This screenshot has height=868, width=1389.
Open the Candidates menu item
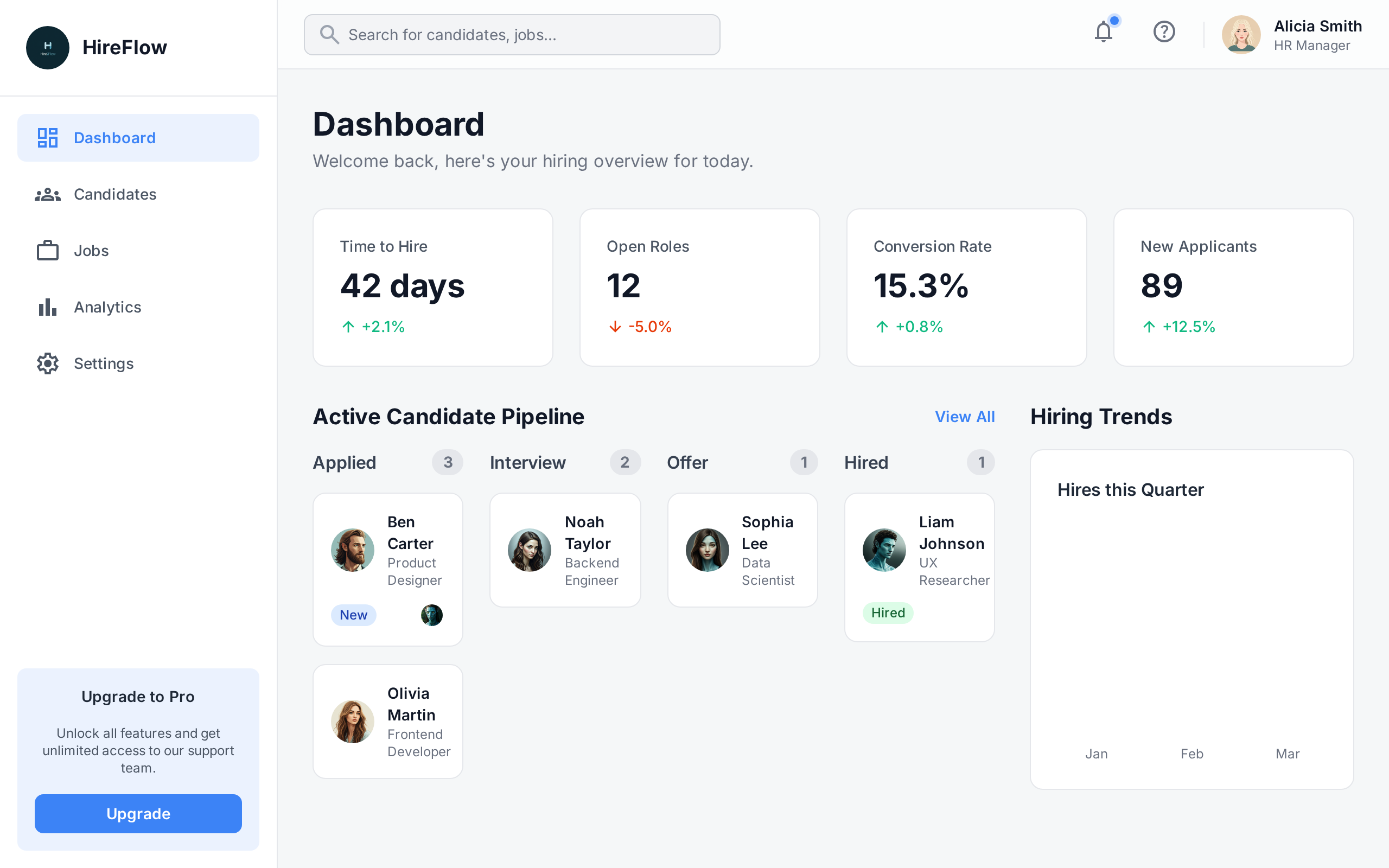115,195
